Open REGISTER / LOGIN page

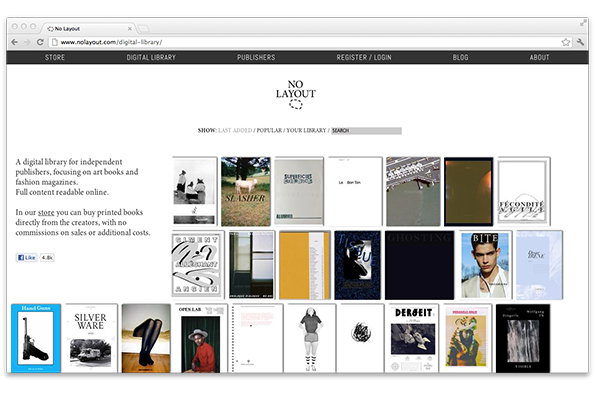click(x=364, y=57)
